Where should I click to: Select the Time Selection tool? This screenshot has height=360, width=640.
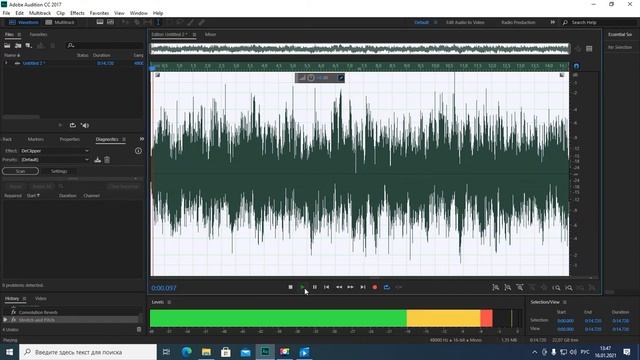[158, 22]
